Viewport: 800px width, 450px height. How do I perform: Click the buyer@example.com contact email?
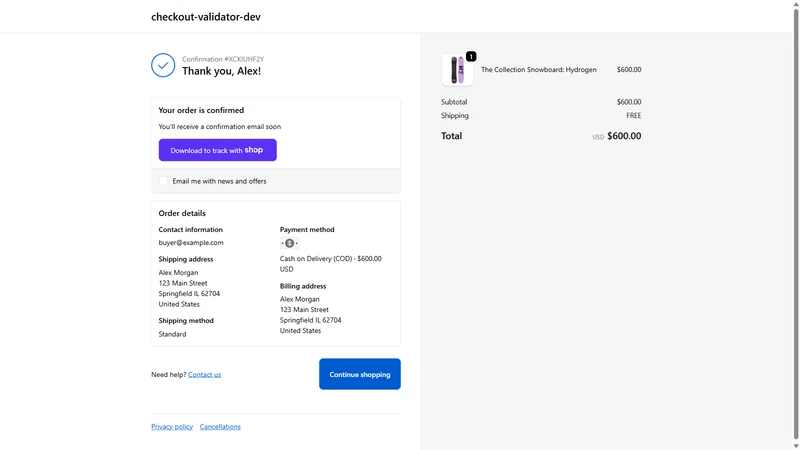pos(191,243)
